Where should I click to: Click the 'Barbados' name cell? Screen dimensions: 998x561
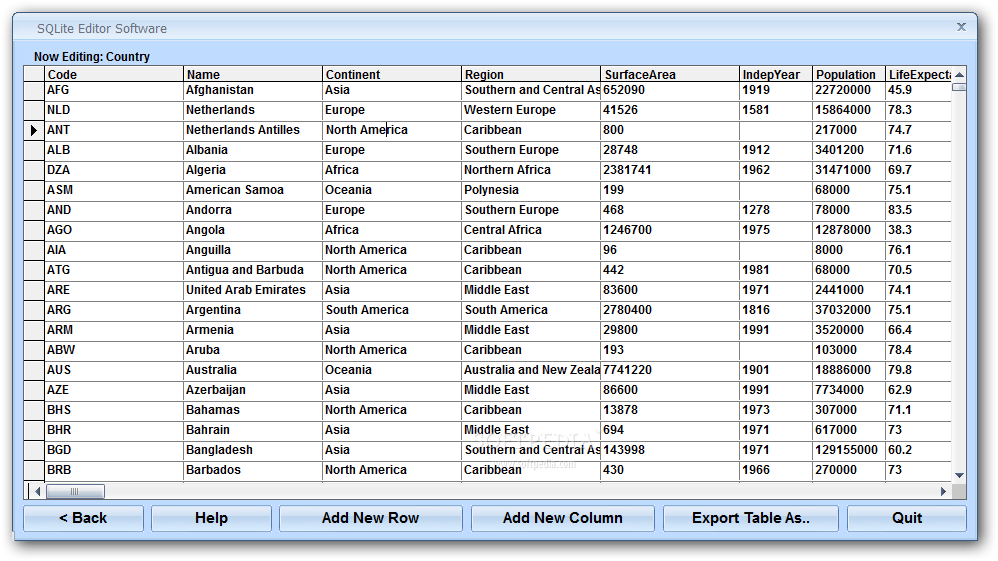point(253,470)
